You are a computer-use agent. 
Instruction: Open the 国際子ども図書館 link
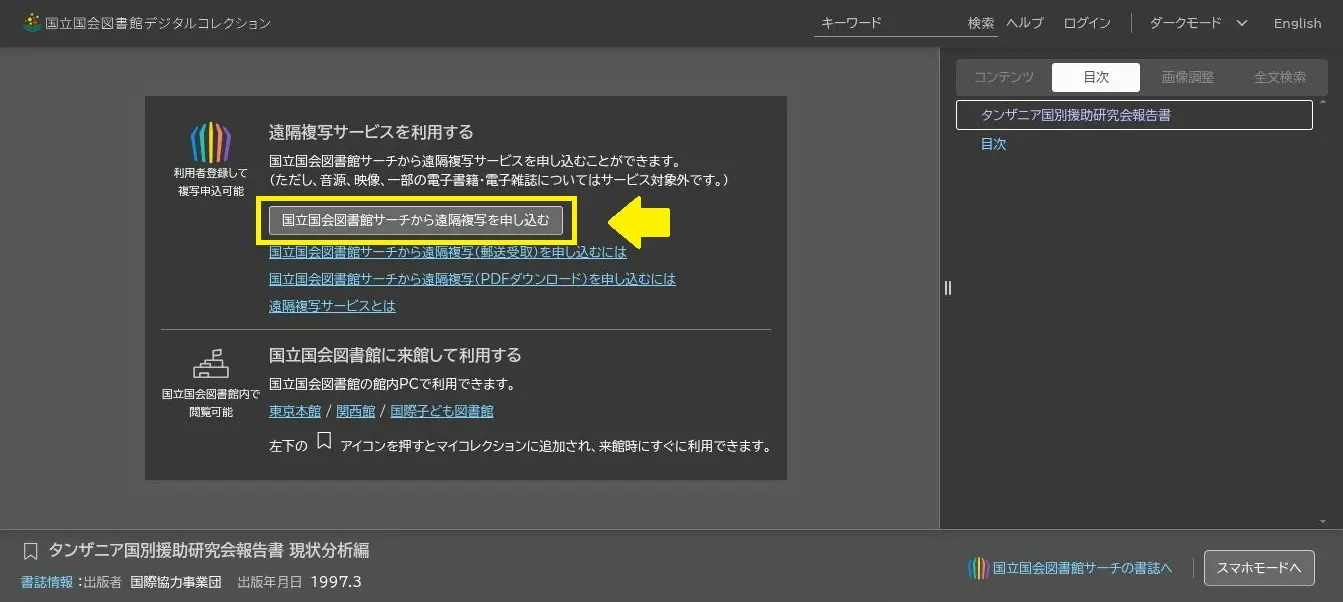(441, 411)
